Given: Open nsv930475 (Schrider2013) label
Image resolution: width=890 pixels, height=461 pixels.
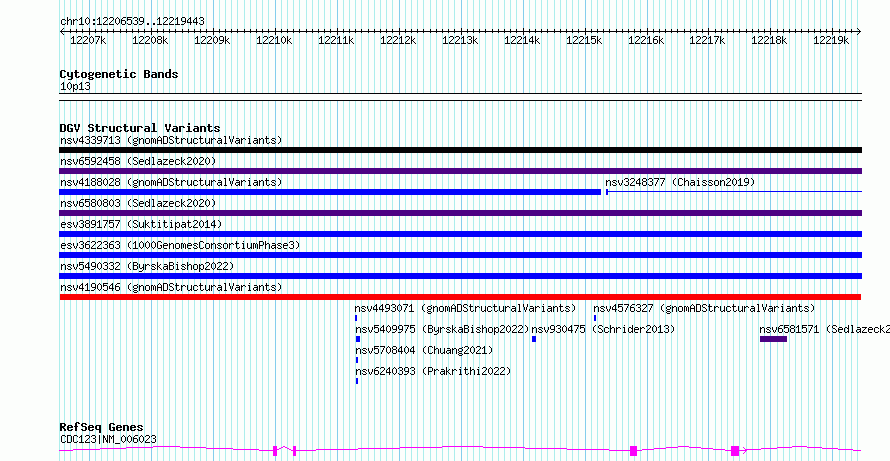Looking at the screenshot, I should (x=603, y=329).
